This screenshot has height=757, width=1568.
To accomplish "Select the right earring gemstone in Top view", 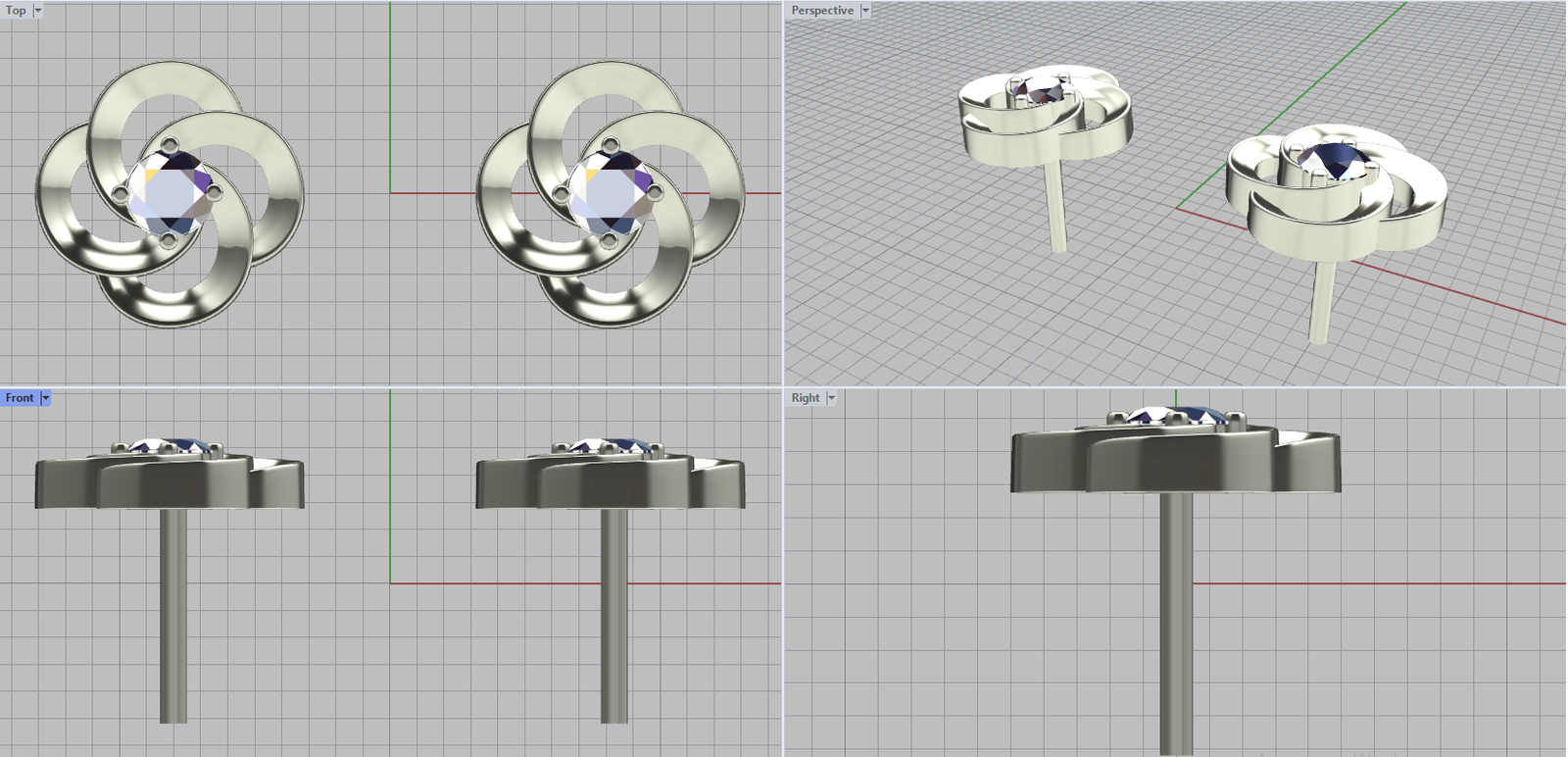I will coord(610,192).
